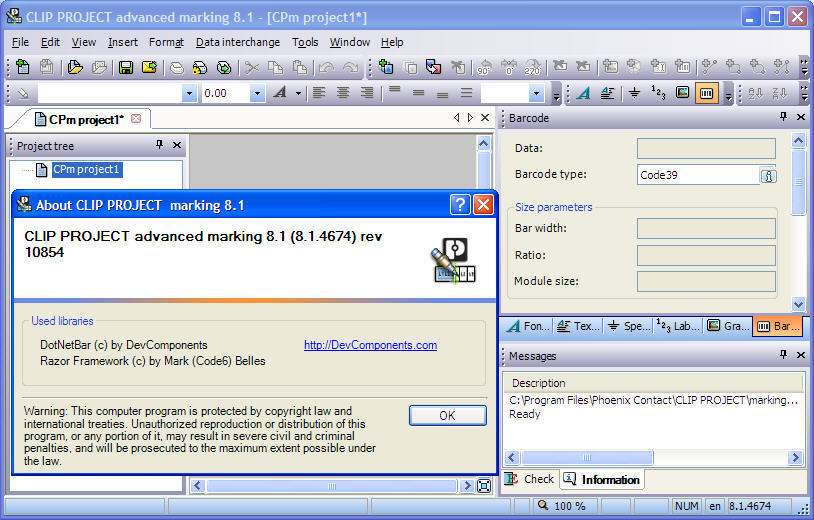Toggle the highlighted Barcode icon in the toolbar
The width and height of the screenshot is (814, 520).
[x=707, y=93]
